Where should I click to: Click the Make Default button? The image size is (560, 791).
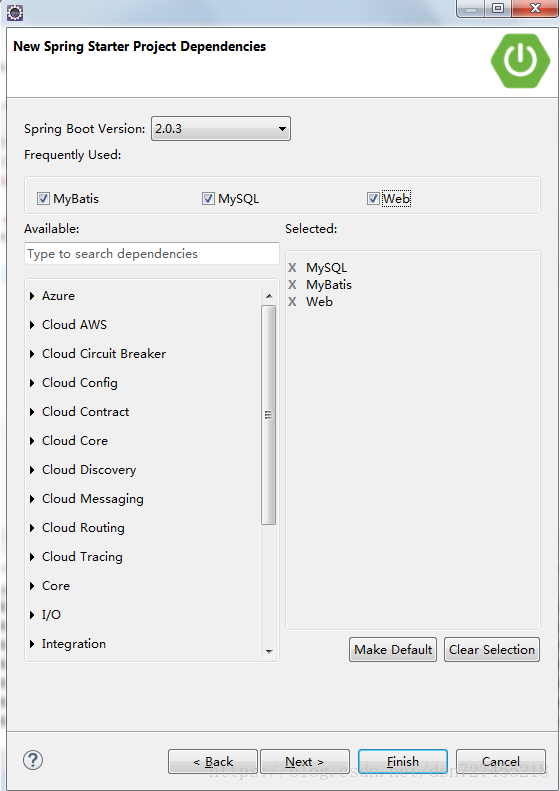(x=393, y=649)
